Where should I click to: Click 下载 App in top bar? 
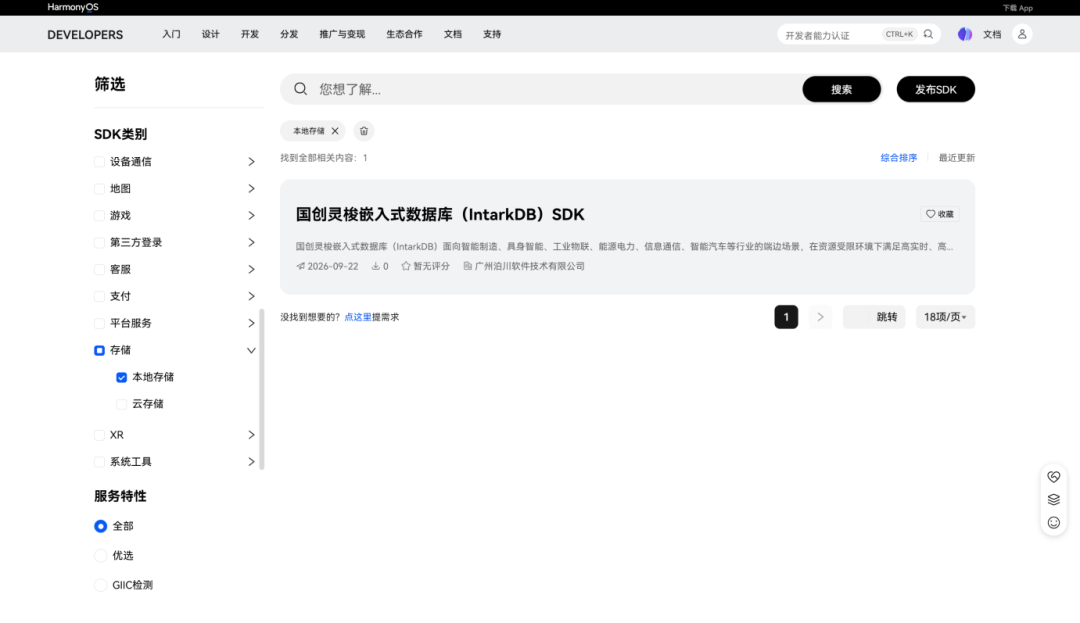point(1017,8)
